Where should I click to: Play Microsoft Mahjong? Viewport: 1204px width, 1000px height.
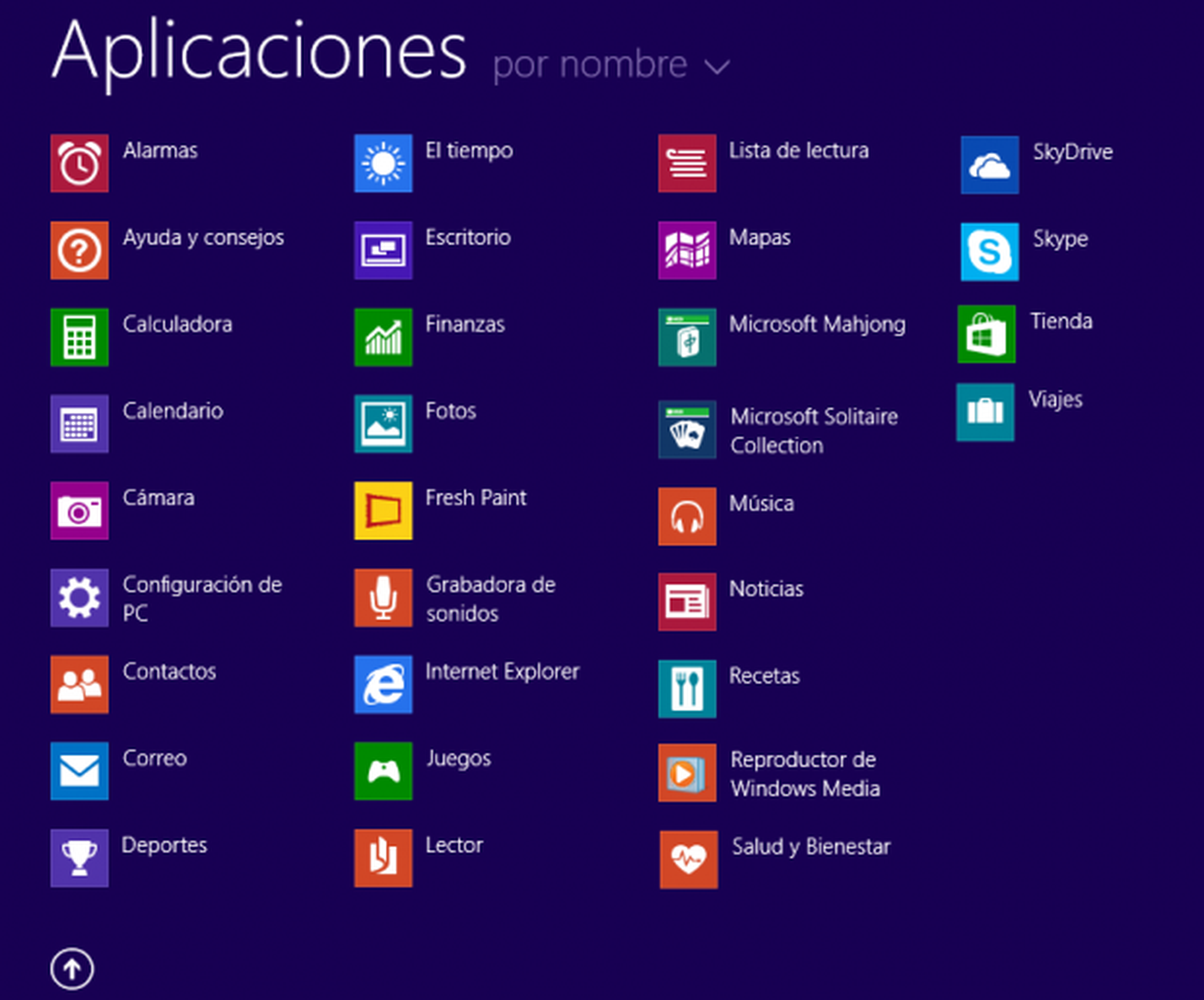pos(687,336)
